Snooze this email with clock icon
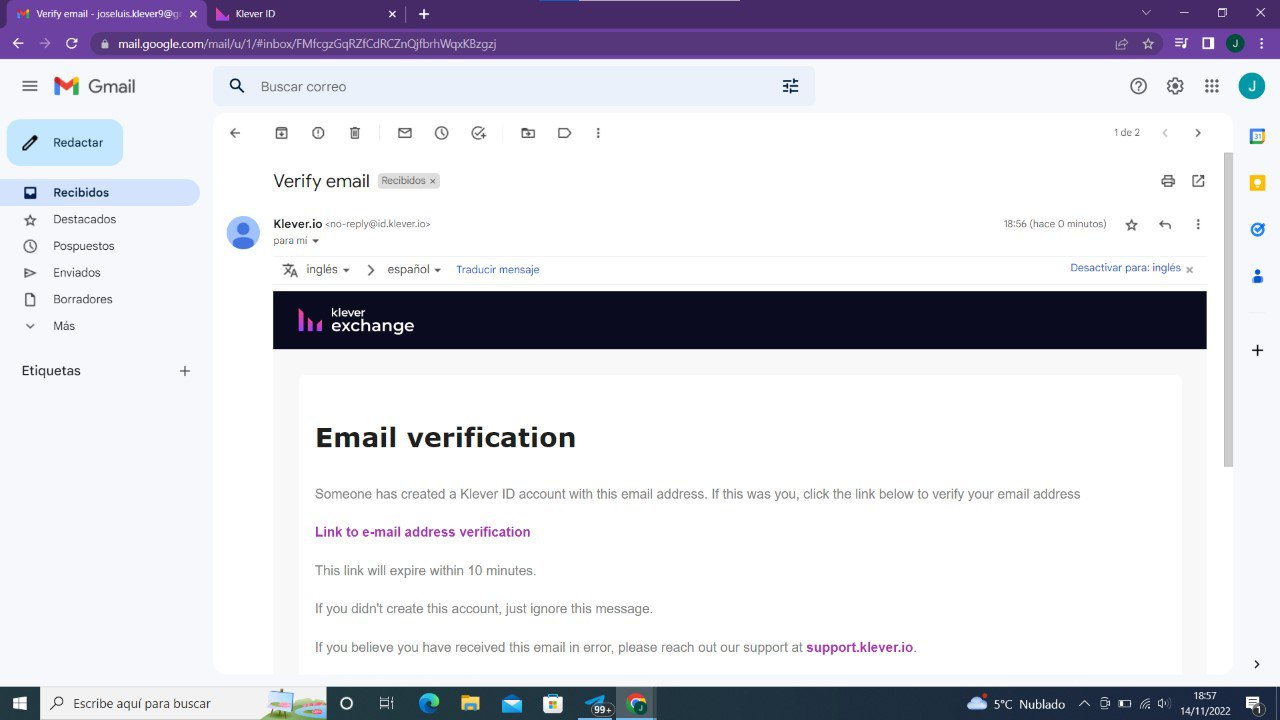This screenshot has width=1280, height=720. (x=441, y=133)
